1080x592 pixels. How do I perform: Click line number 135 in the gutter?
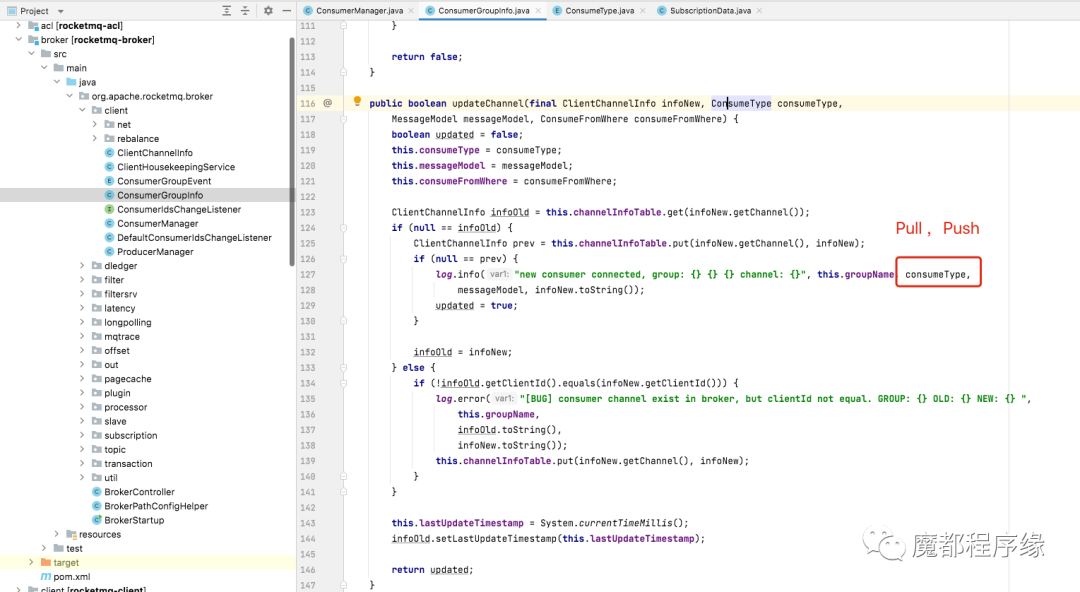[307, 399]
